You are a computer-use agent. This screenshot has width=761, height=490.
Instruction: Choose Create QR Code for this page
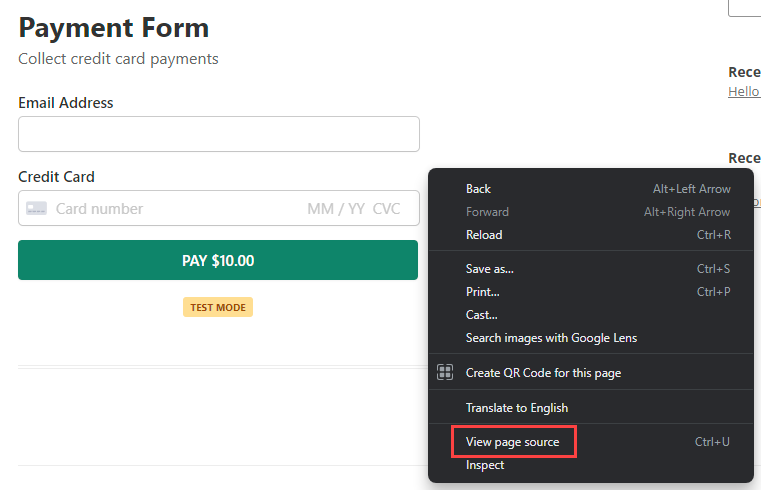point(543,373)
